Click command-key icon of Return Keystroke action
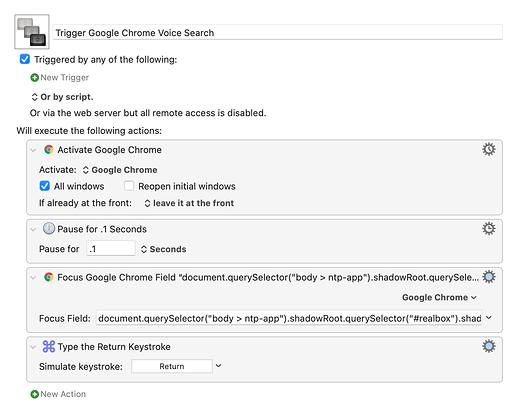Viewport: 517px width, 413px height. 49,347
